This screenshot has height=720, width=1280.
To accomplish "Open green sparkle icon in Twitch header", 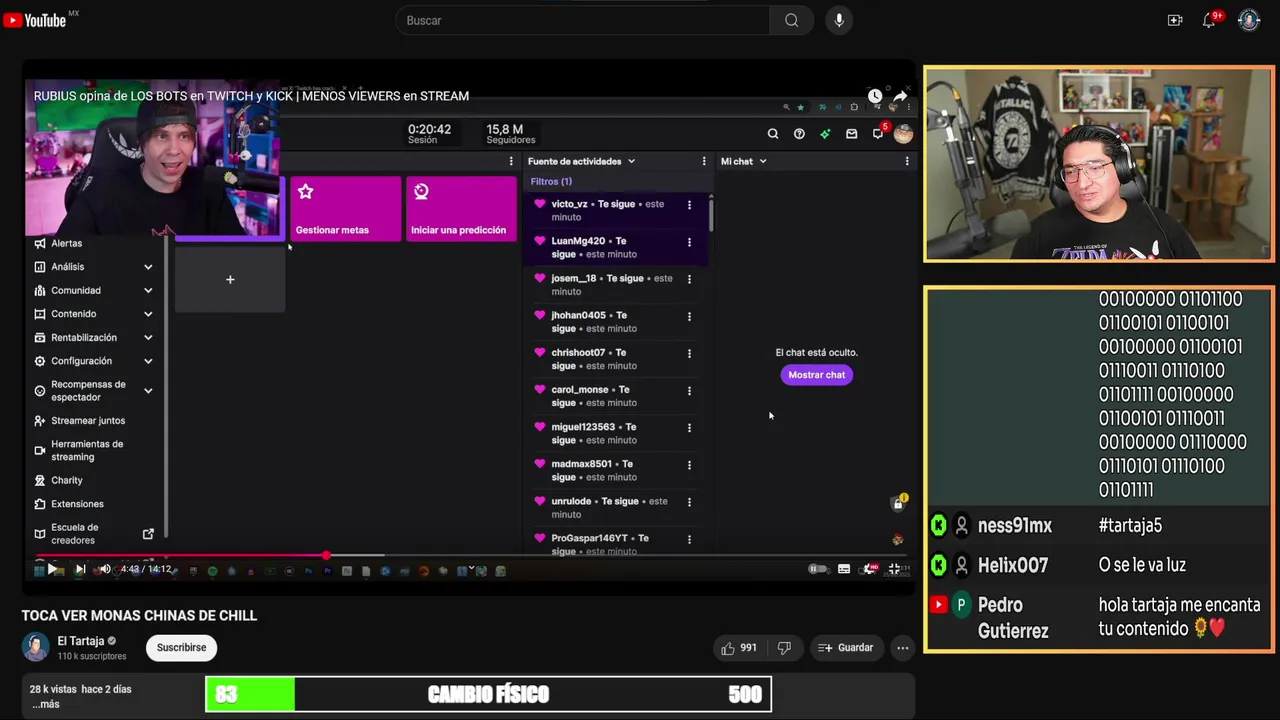I will tap(825, 133).
